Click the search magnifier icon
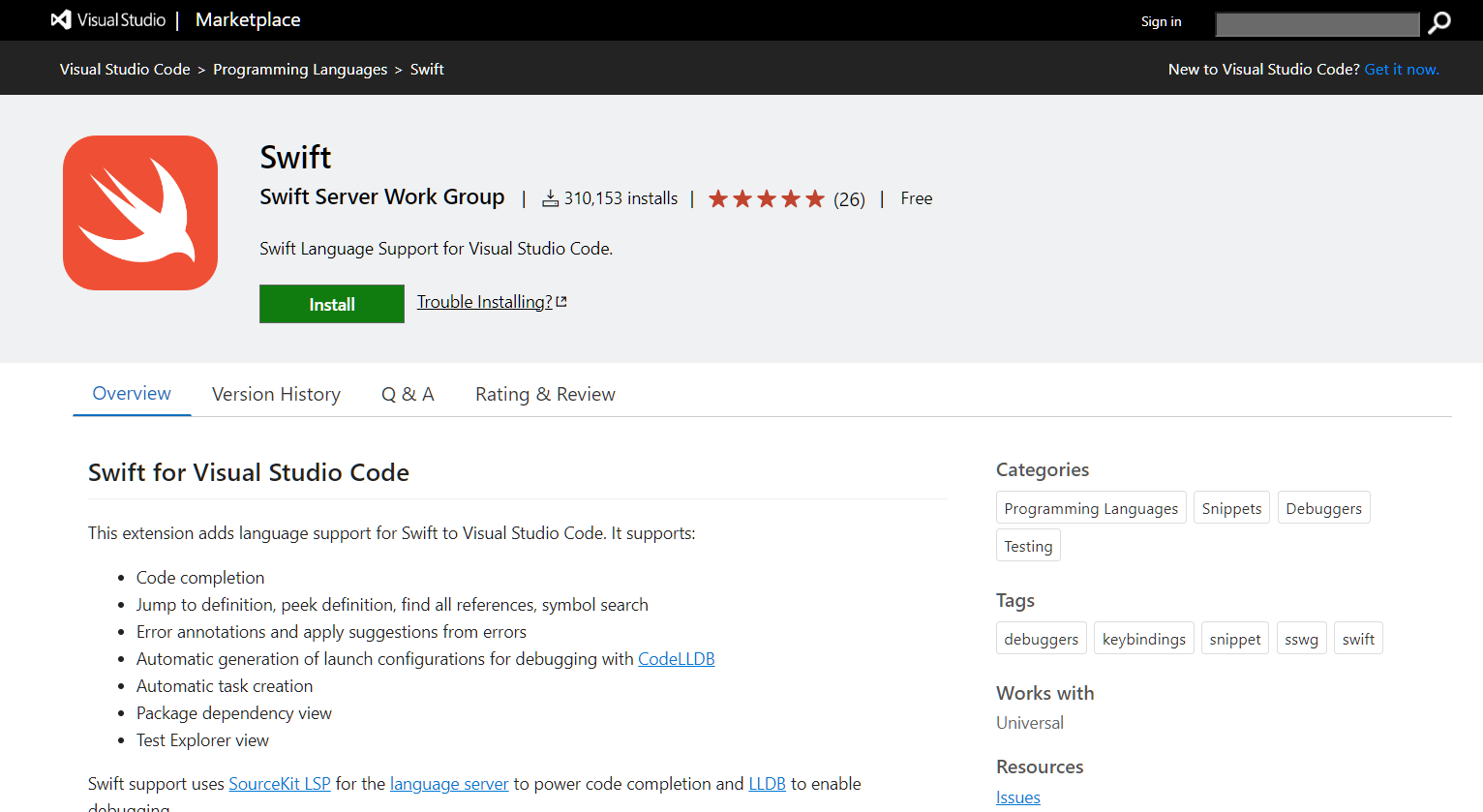This screenshot has height=812, width=1483. (1439, 22)
